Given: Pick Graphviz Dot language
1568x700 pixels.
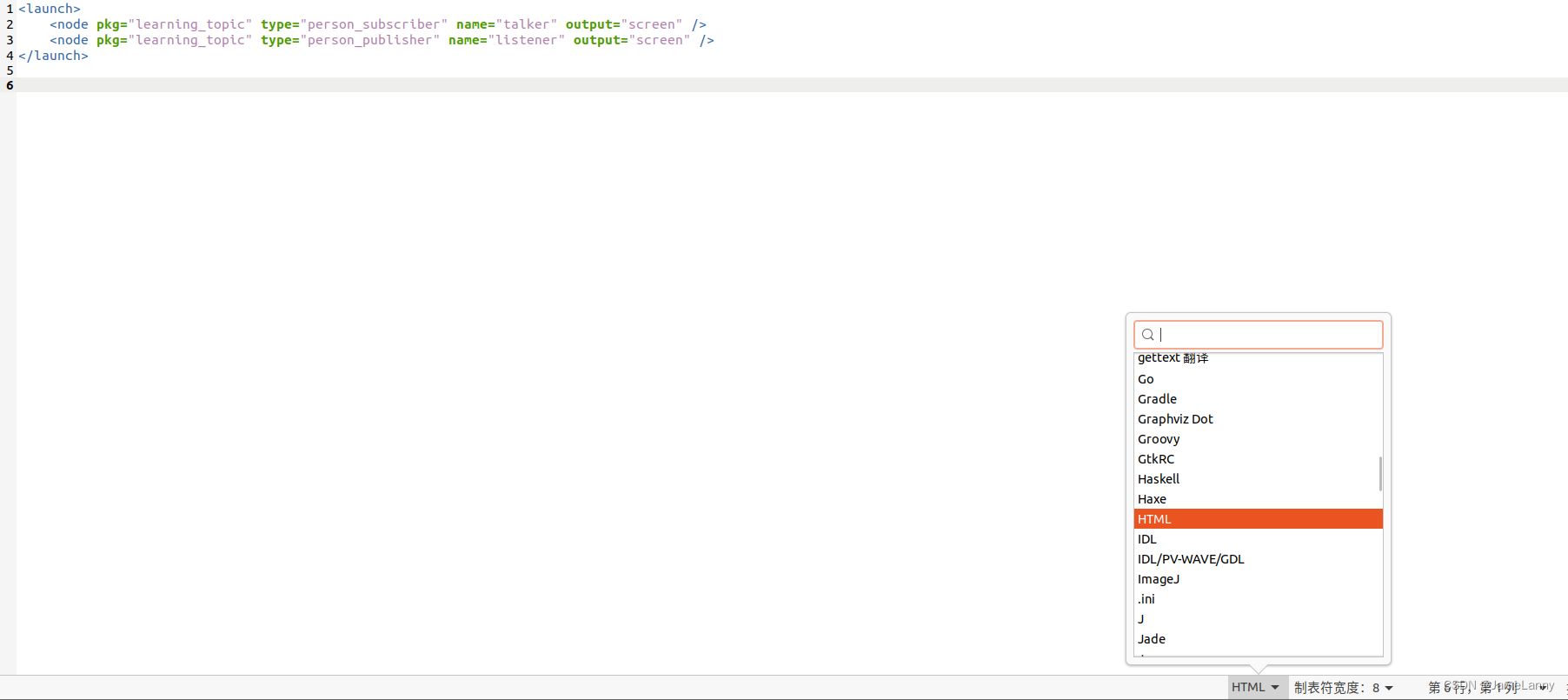Looking at the screenshot, I should pos(1258,419).
